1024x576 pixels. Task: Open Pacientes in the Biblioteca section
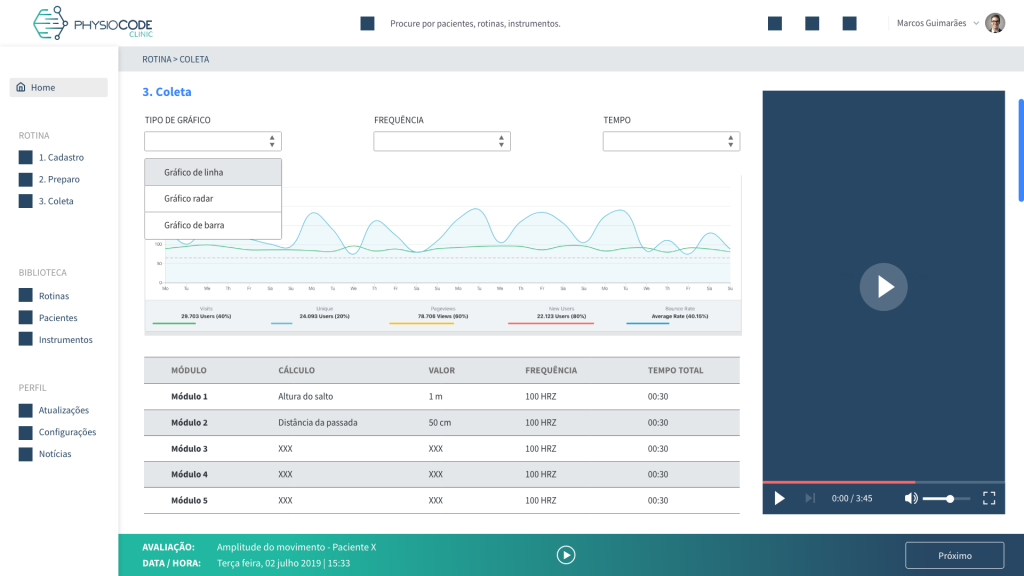[x=57, y=318]
